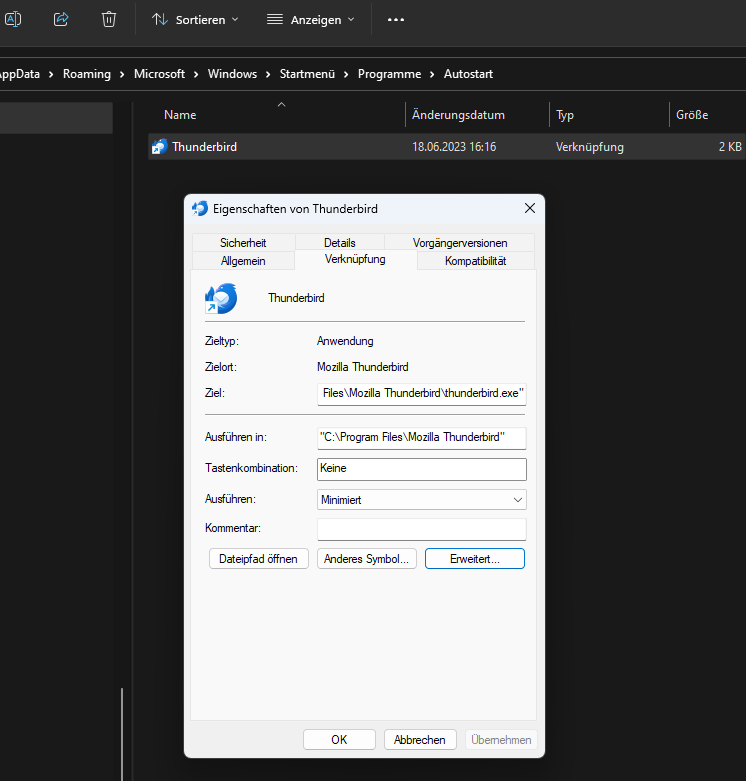Expand chevron after Microsoft in breadcrumb

pos(196,74)
